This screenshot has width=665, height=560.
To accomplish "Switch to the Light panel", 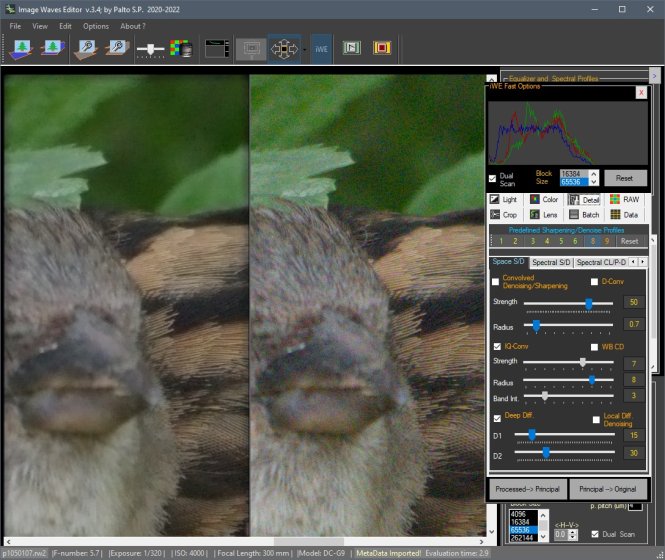I will pos(504,199).
